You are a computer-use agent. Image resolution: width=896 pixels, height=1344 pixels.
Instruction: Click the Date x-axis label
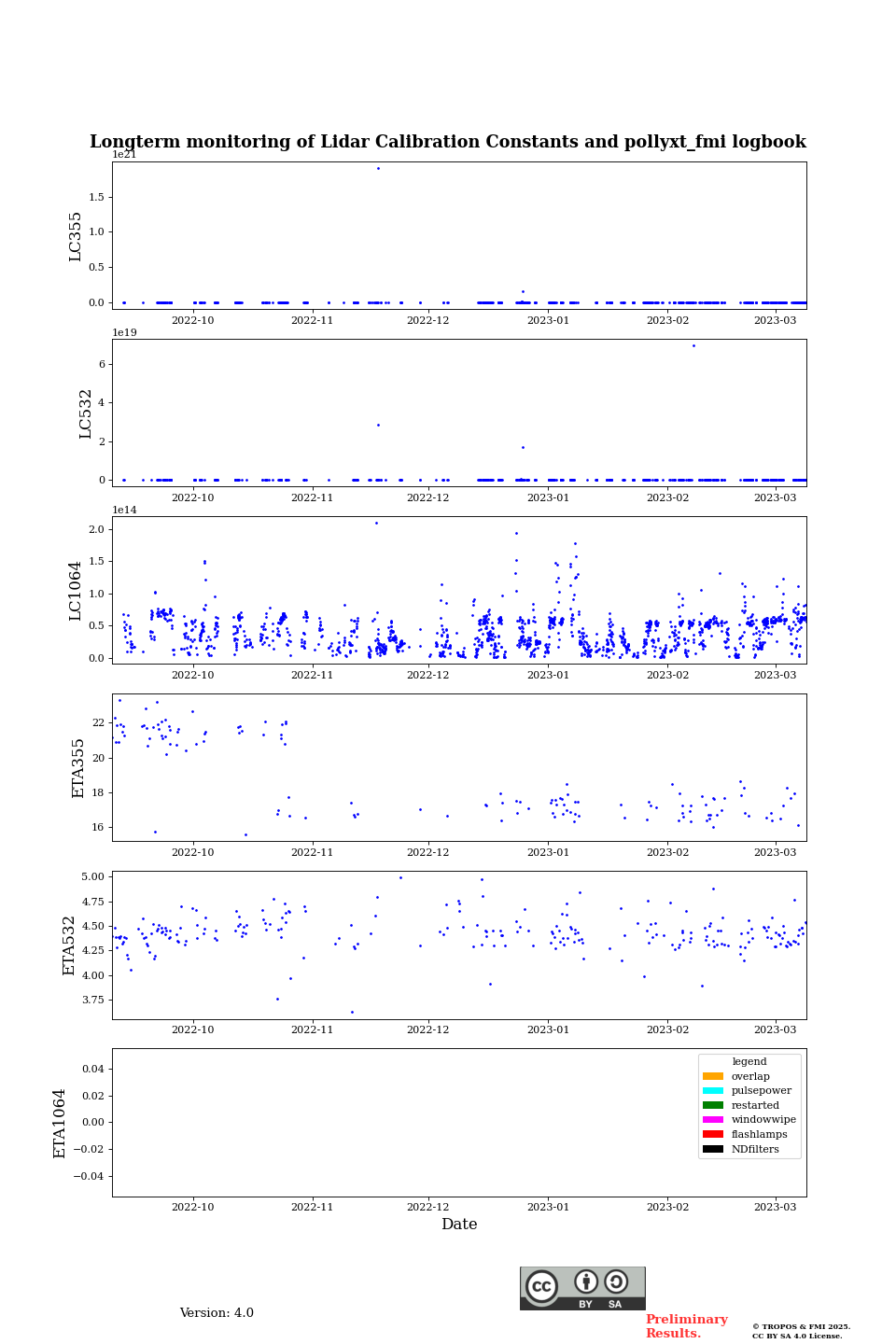click(x=459, y=1225)
